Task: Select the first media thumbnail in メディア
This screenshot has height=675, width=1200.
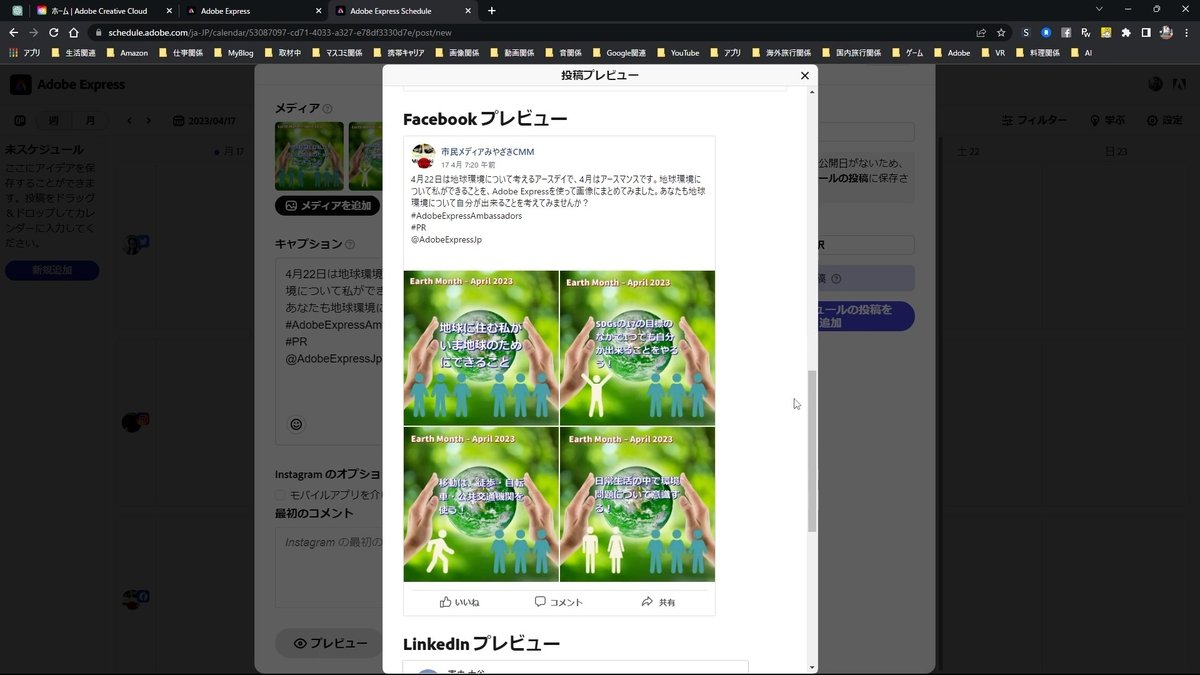Action: pos(309,156)
